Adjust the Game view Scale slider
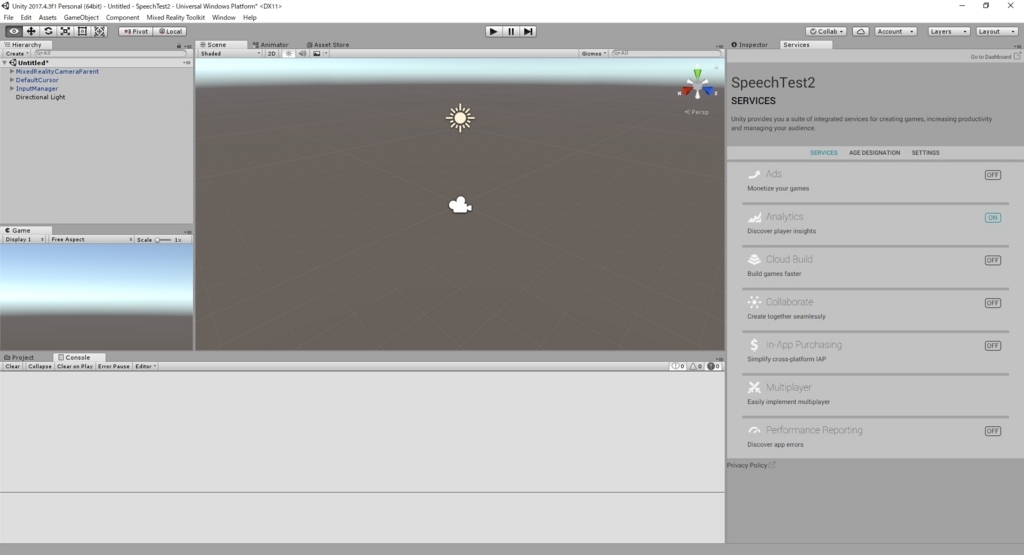 [163, 240]
